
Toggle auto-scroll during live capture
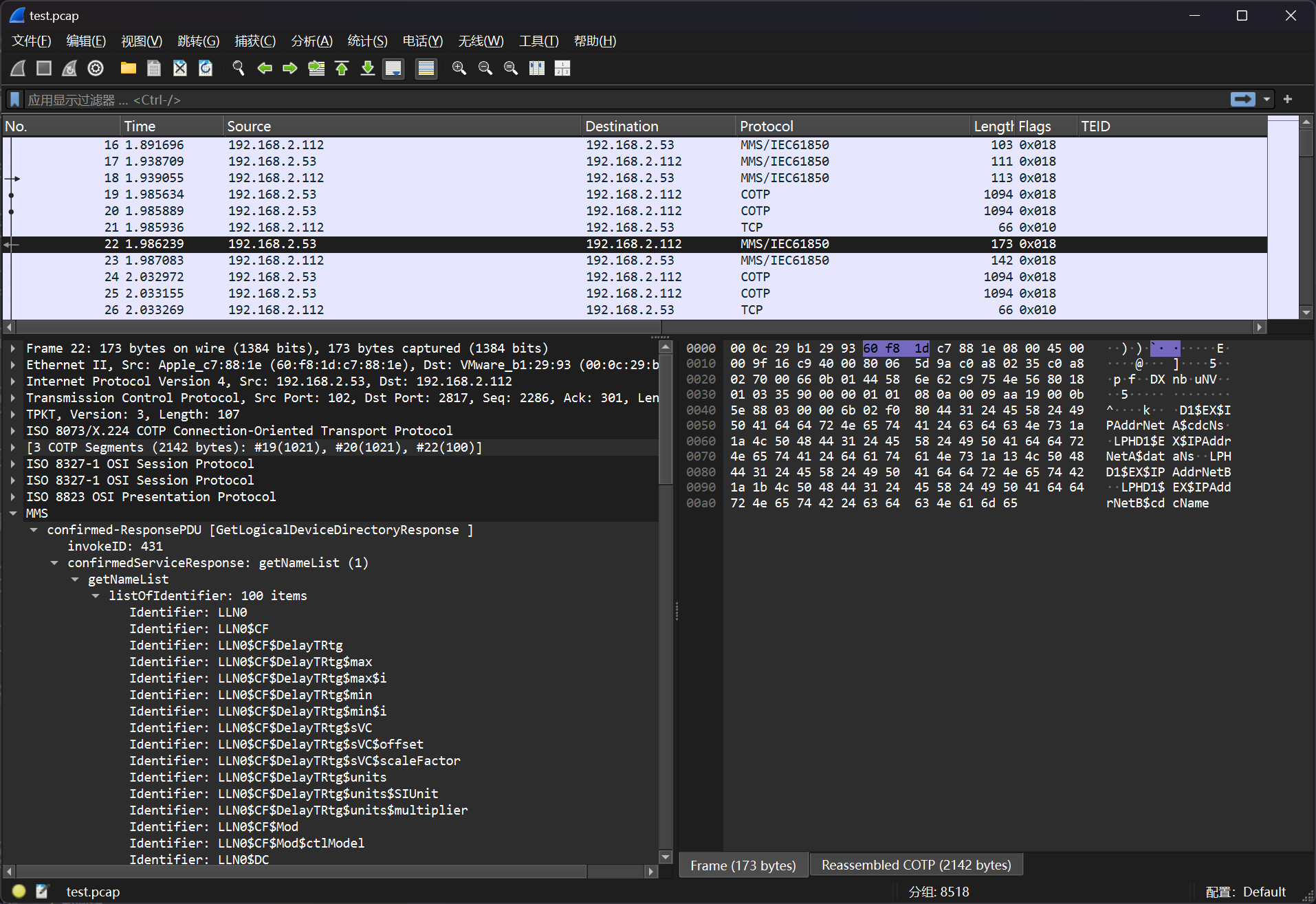(393, 68)
